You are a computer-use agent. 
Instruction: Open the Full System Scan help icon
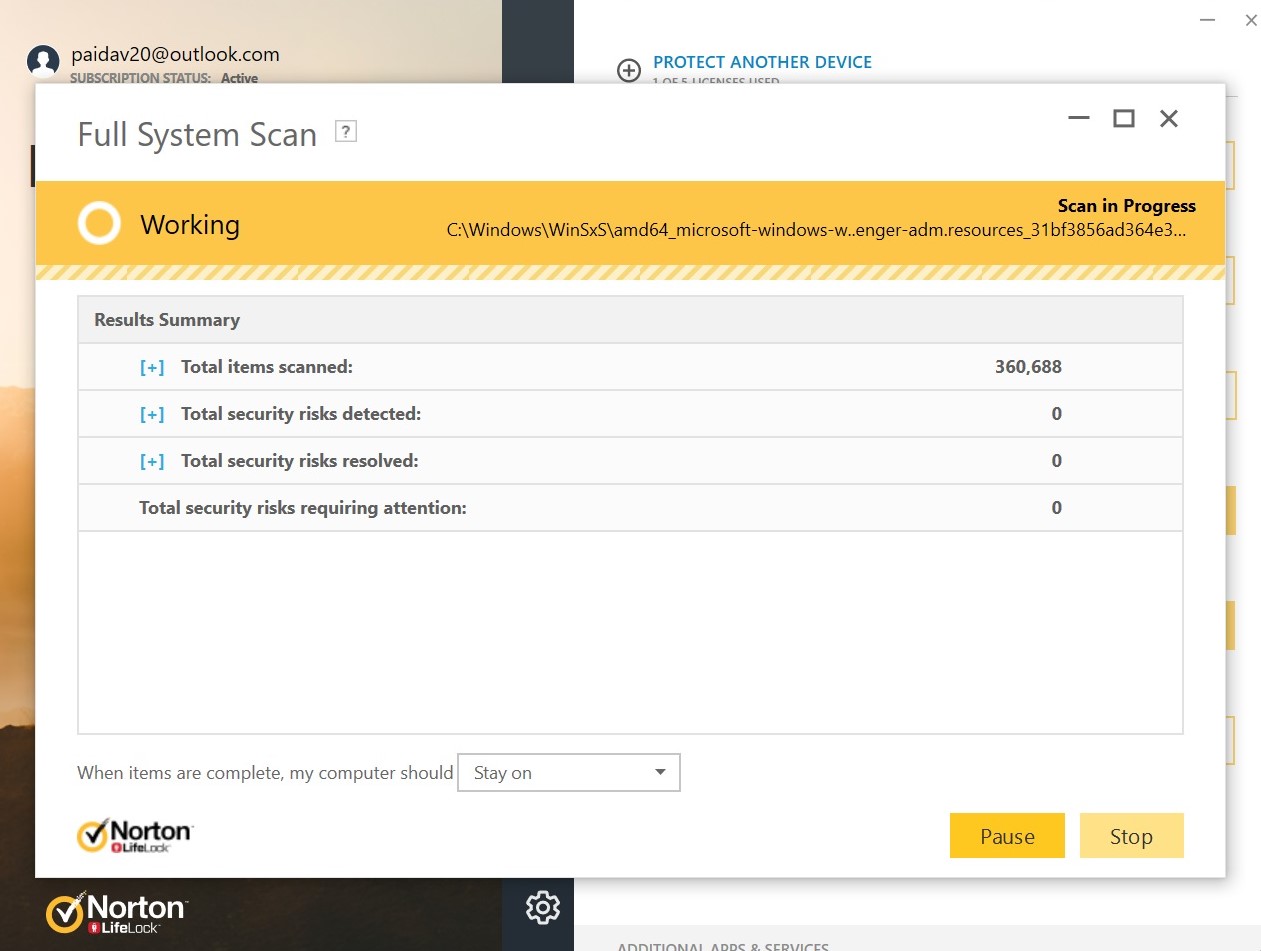tap(345, 131)
